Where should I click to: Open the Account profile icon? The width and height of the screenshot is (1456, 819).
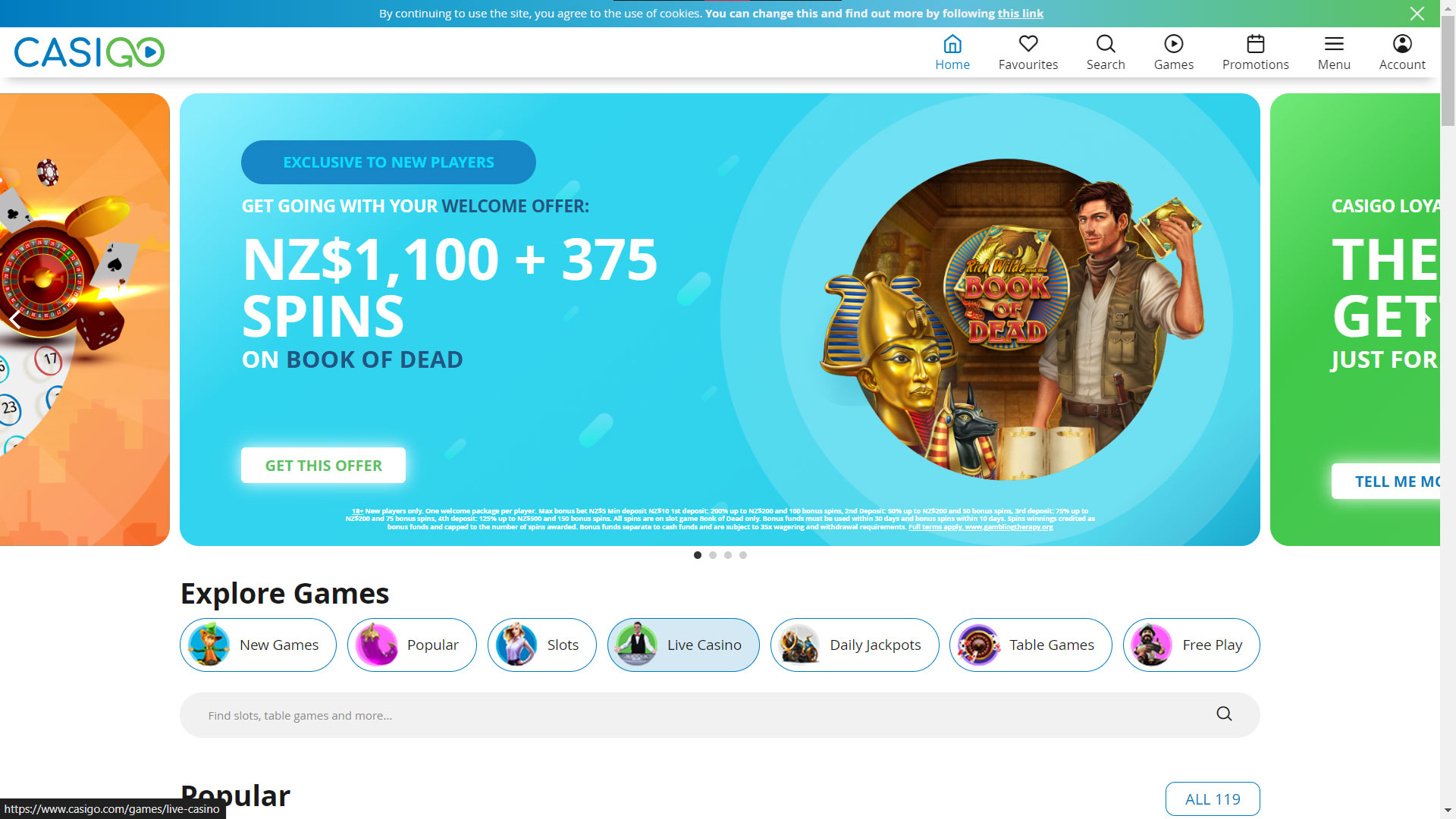click(1402, 44)
